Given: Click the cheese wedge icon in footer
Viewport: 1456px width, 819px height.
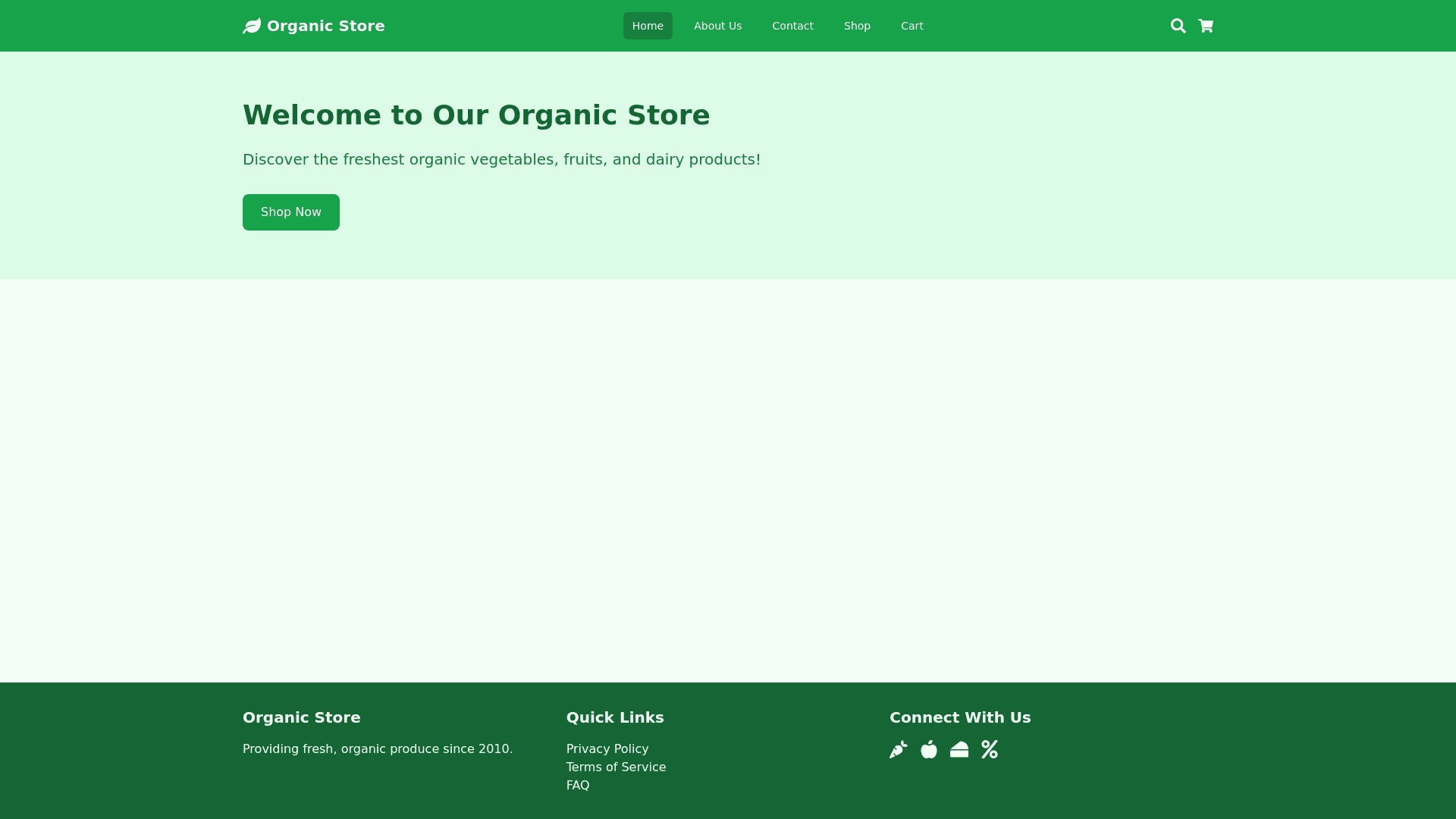Looking at the screenshot, I should coord(959,749).
